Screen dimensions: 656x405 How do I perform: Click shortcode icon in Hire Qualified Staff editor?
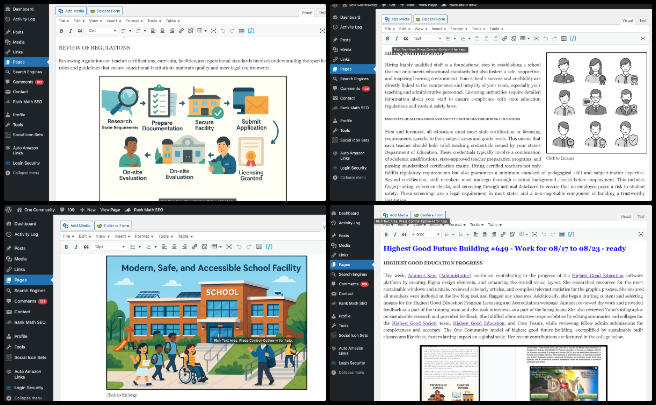tap(573, 38)
